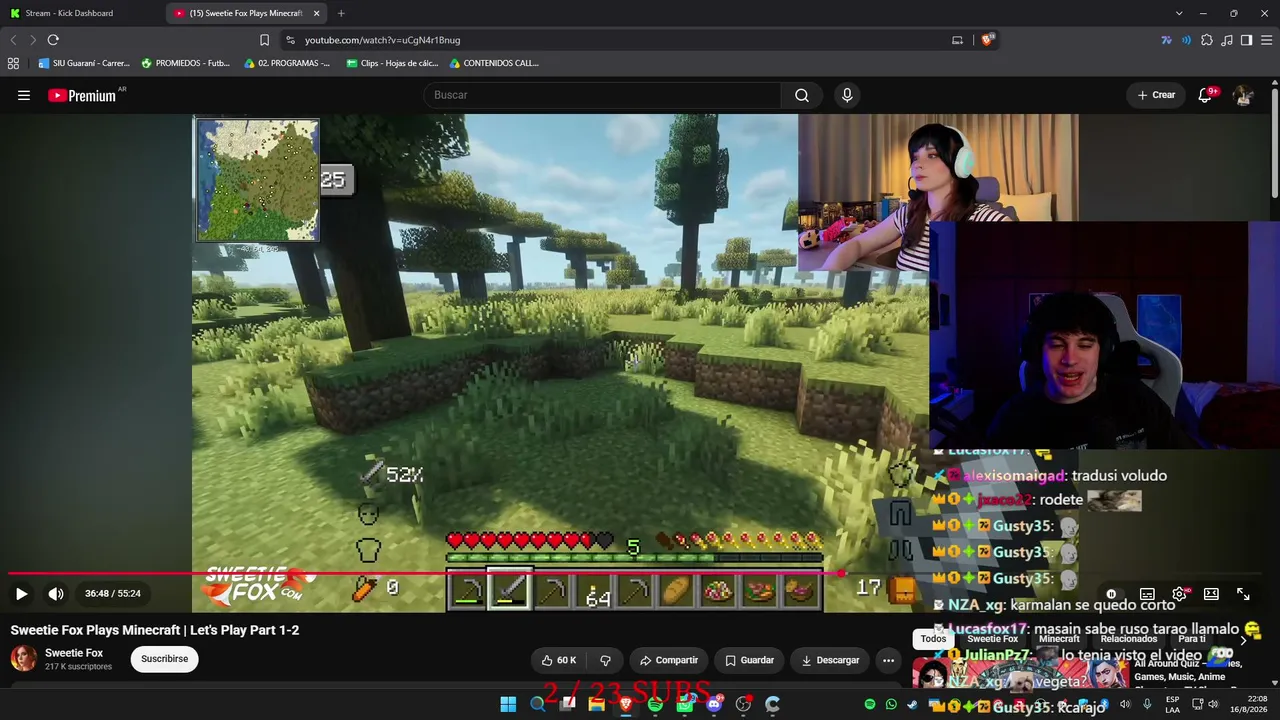Open SIU Guaraní bookmark
Viewport: 1280px width, 720px height.
pyautogui.click(x=84, y=63)
